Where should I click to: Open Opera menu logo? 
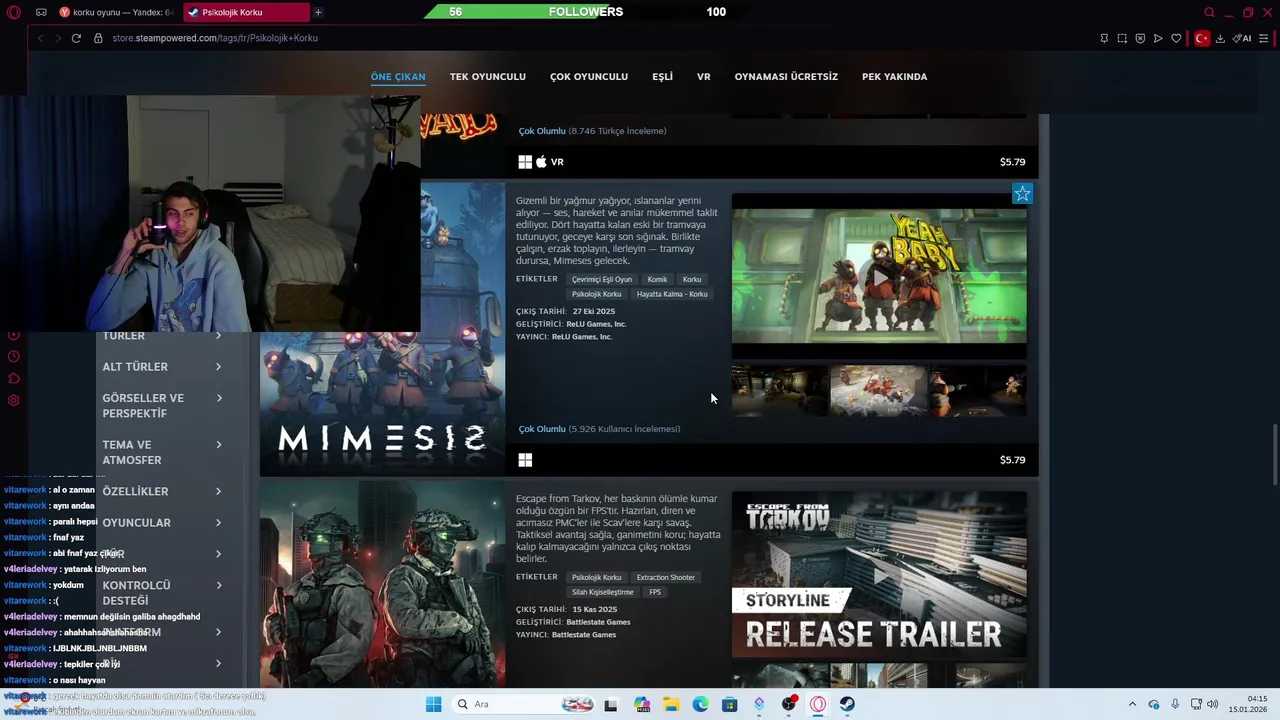[14, 12]
